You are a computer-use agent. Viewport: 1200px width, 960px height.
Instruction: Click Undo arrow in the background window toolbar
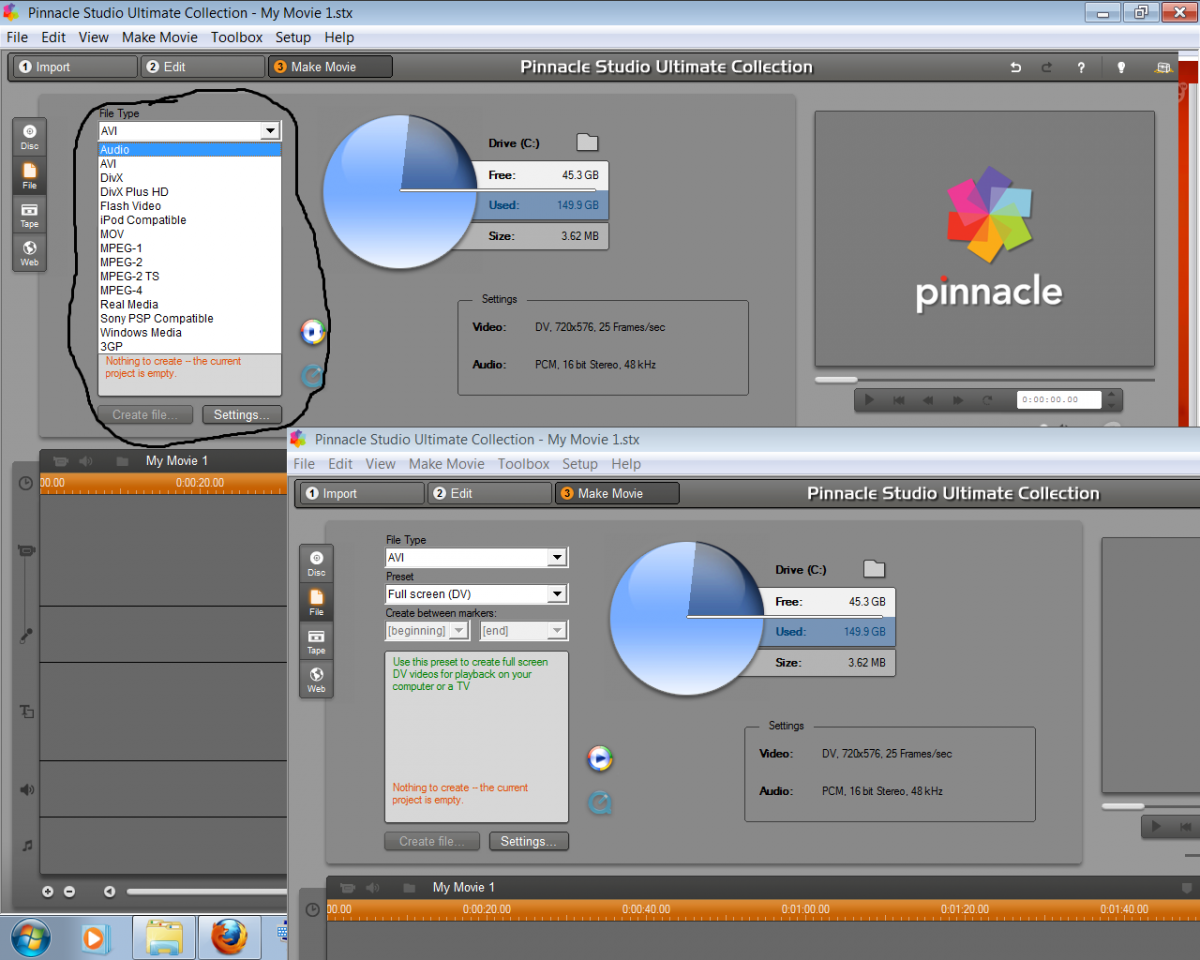tap(1016, 67)
